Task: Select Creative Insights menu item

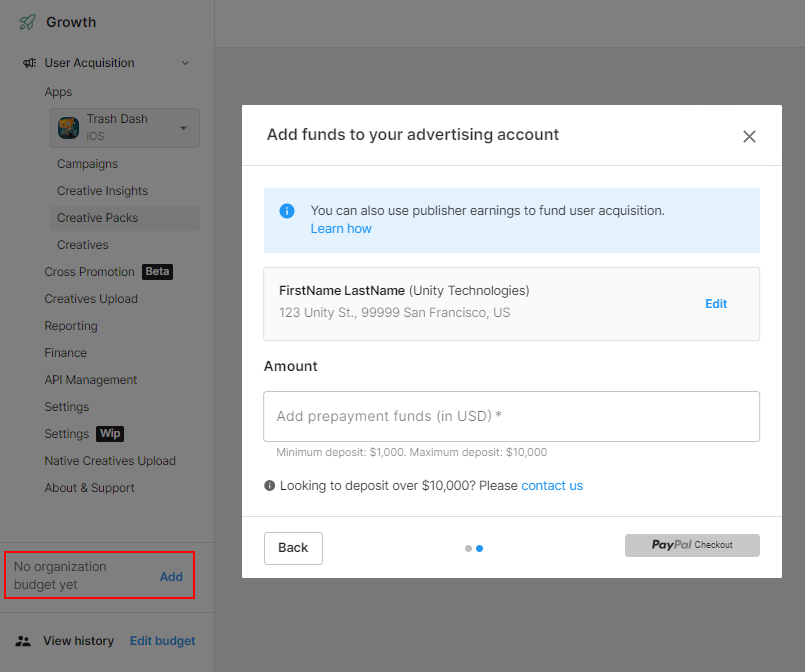Action: 102,191
